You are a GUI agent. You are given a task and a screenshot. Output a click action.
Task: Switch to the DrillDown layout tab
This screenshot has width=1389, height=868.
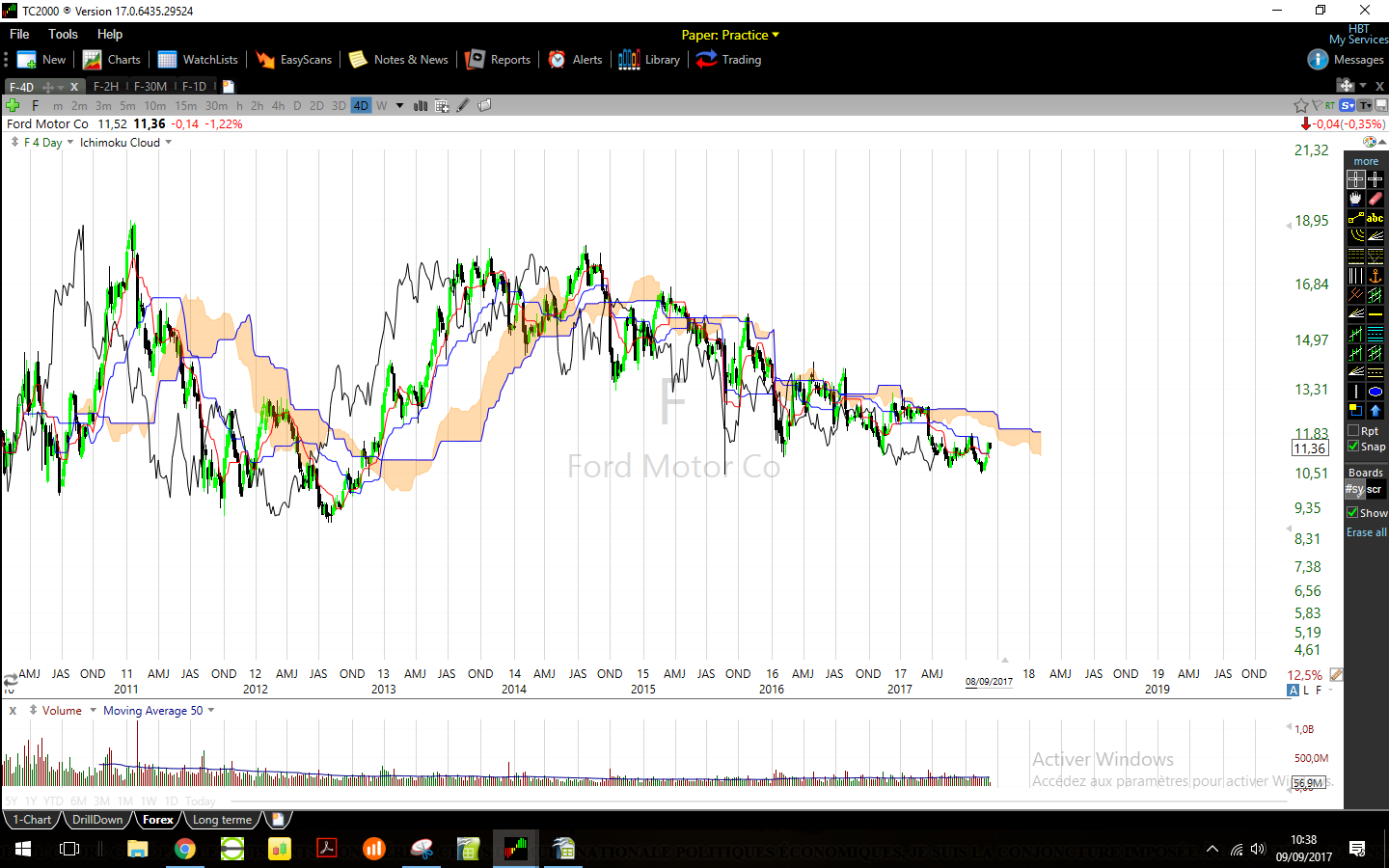pyautogui.click(x=97, y=820)
